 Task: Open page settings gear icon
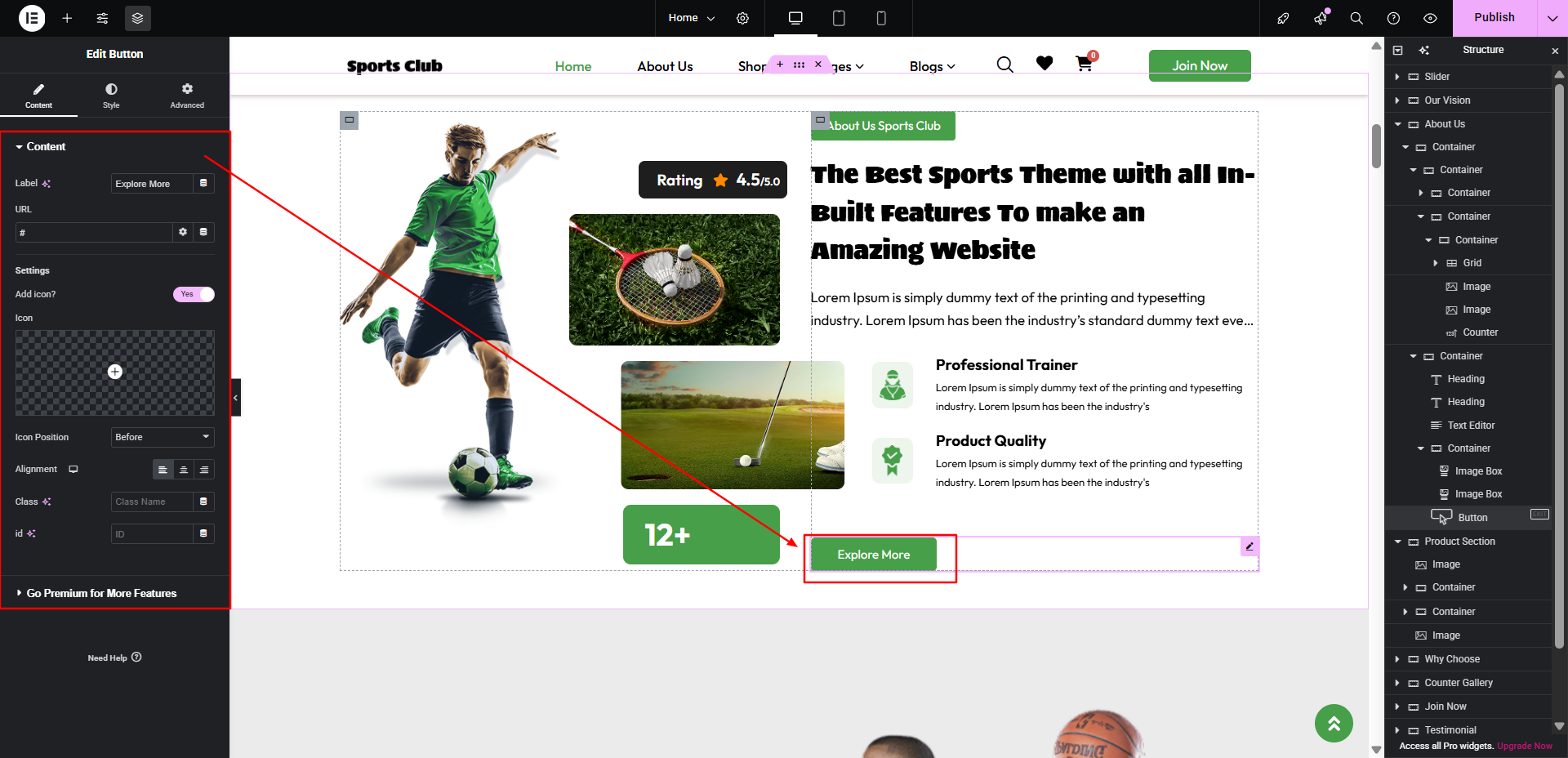pos(742,18)
